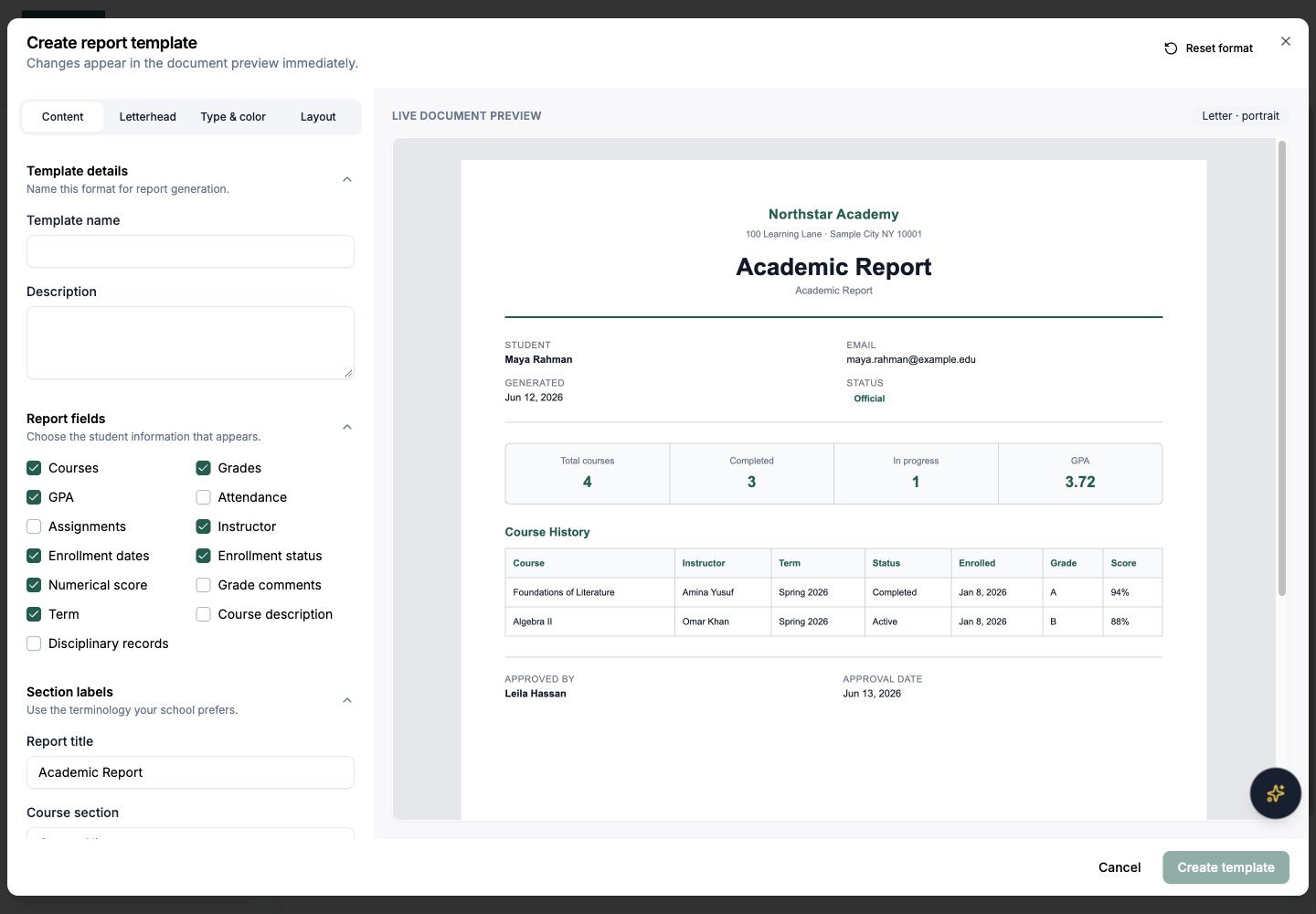Screen dimensions: 1316x914
Task: Click the Course History section heading
Action: point(547,532)
